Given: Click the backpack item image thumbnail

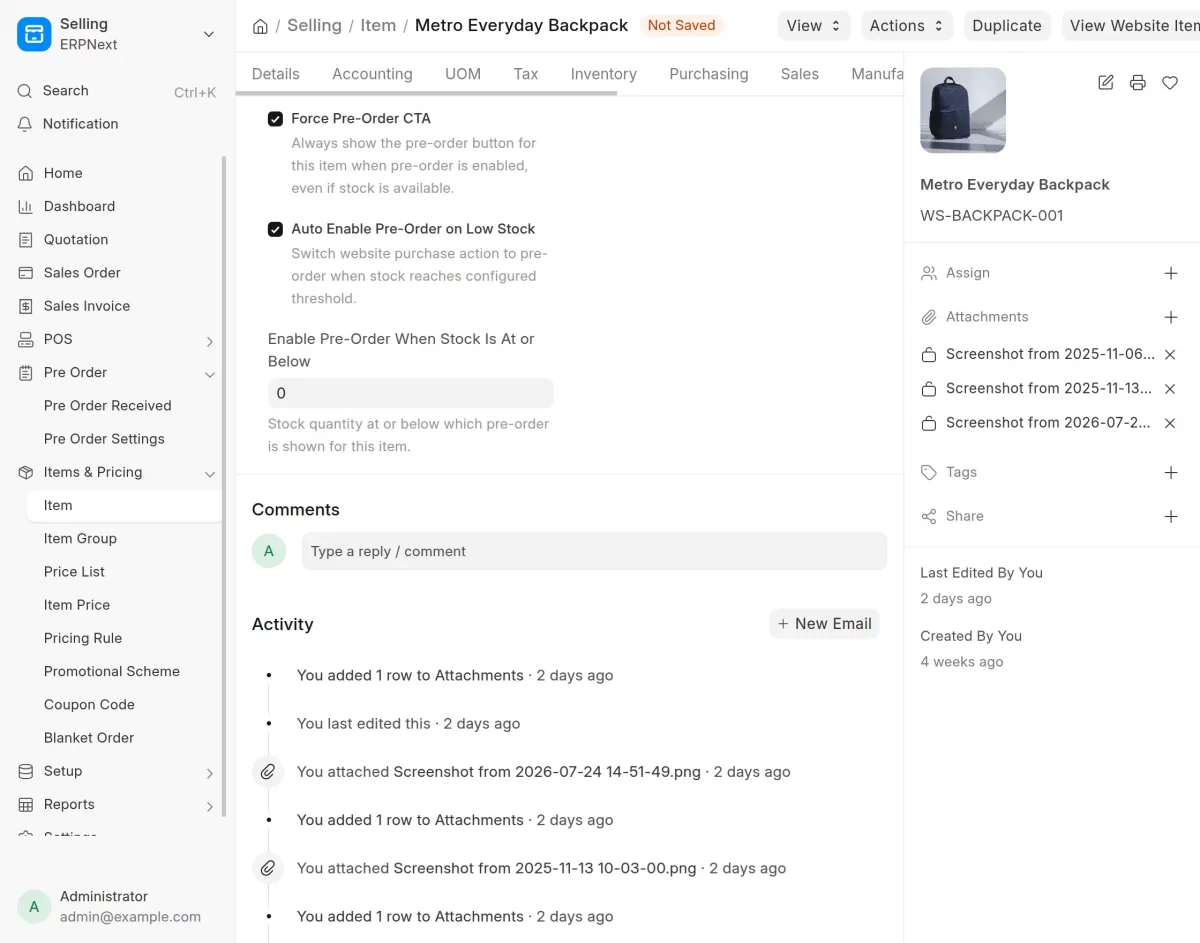Looking at the screenshot, I should (x=963, y=110).
